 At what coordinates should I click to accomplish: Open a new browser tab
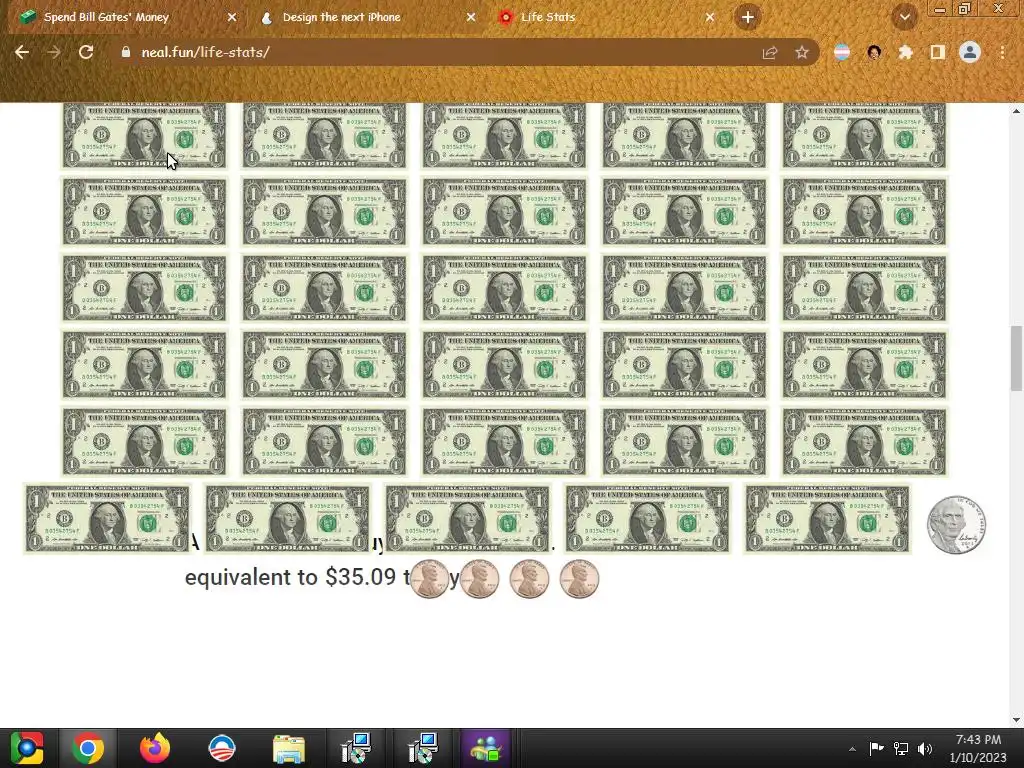pyautogui.click(x=748, y=17)
